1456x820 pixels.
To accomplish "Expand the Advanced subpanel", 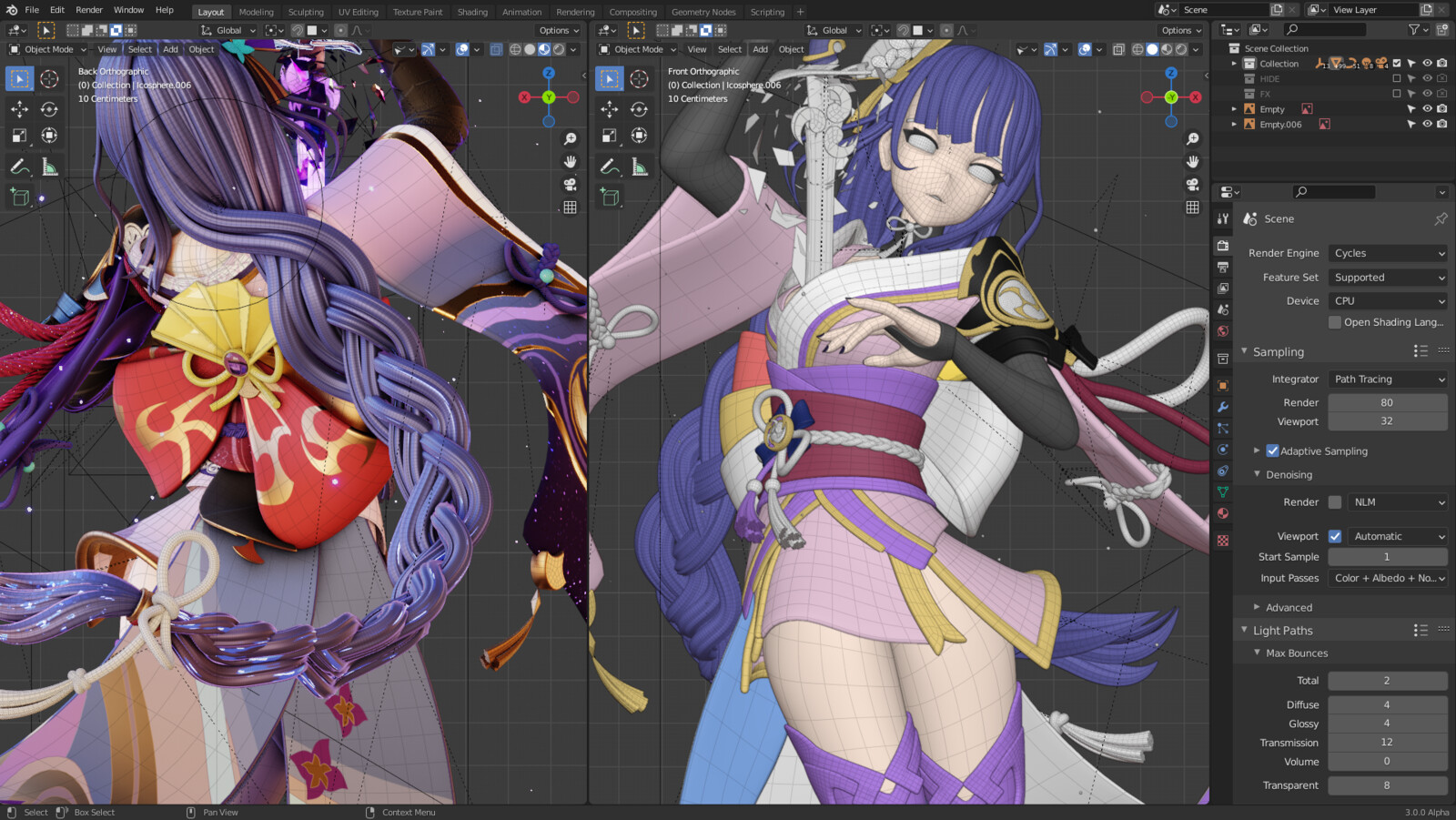I will (1289, 607).
